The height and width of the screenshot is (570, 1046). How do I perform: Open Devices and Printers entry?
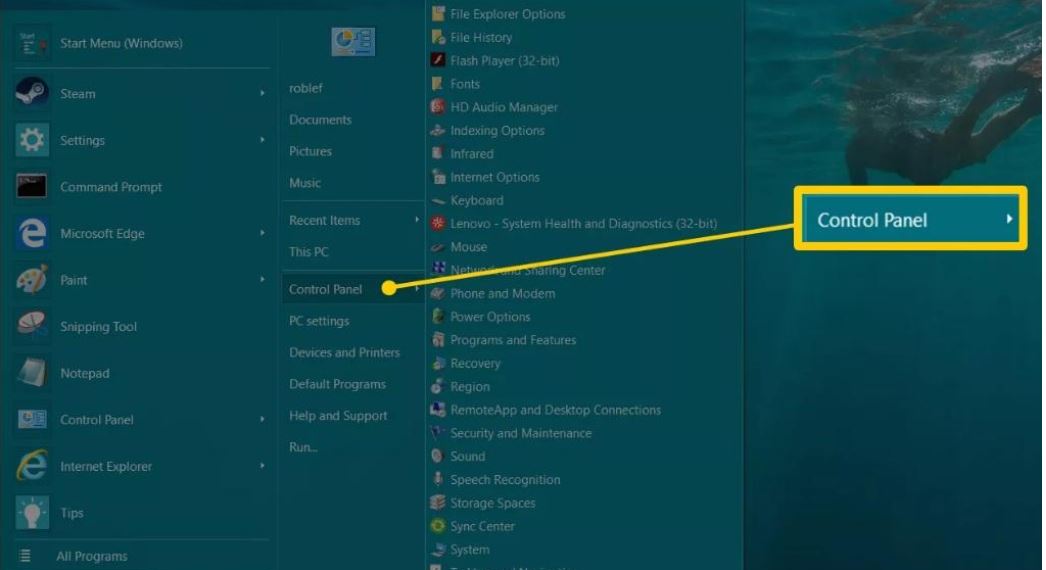pos(344,352)
